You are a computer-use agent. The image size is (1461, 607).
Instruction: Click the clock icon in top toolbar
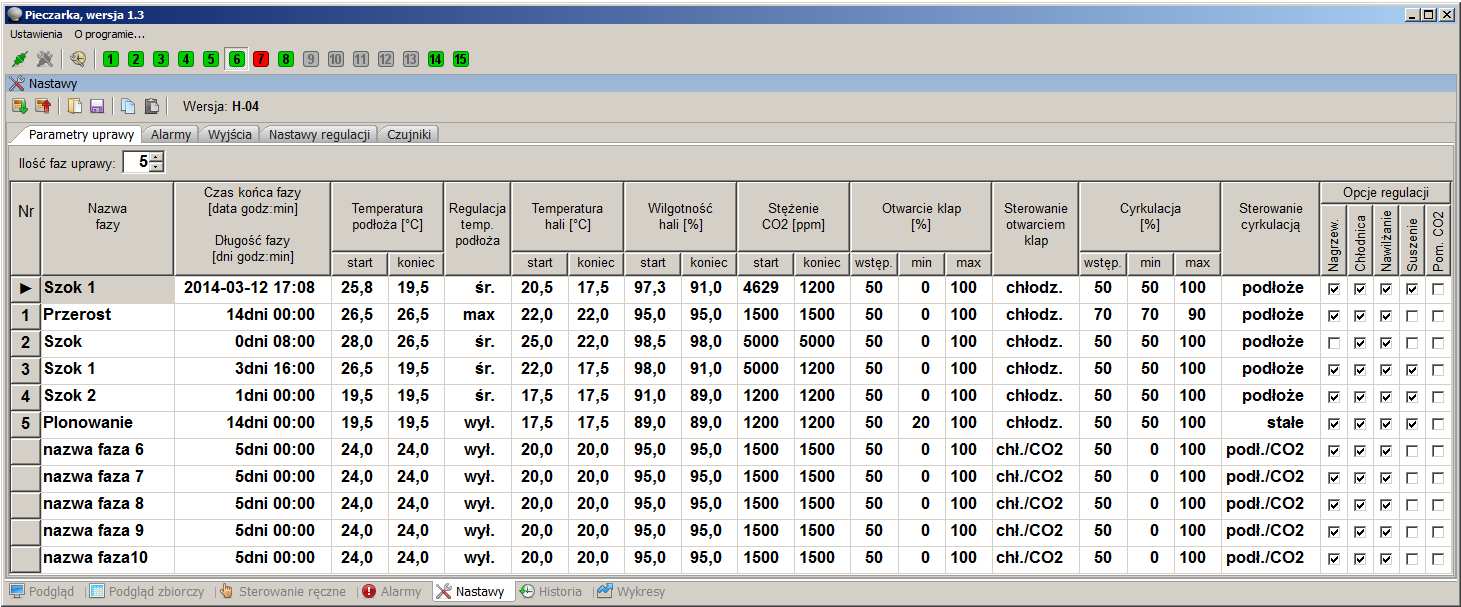[78, 59]
